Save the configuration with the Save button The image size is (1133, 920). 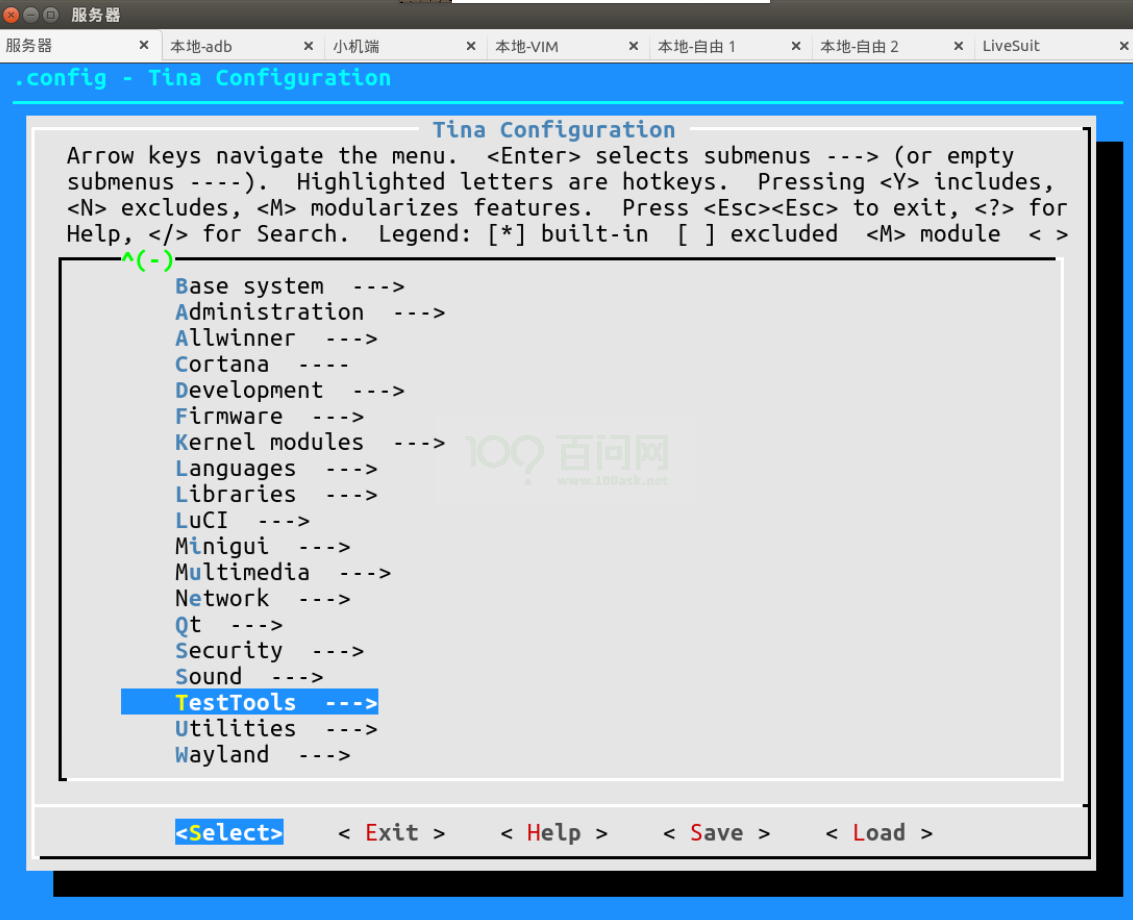715,832
